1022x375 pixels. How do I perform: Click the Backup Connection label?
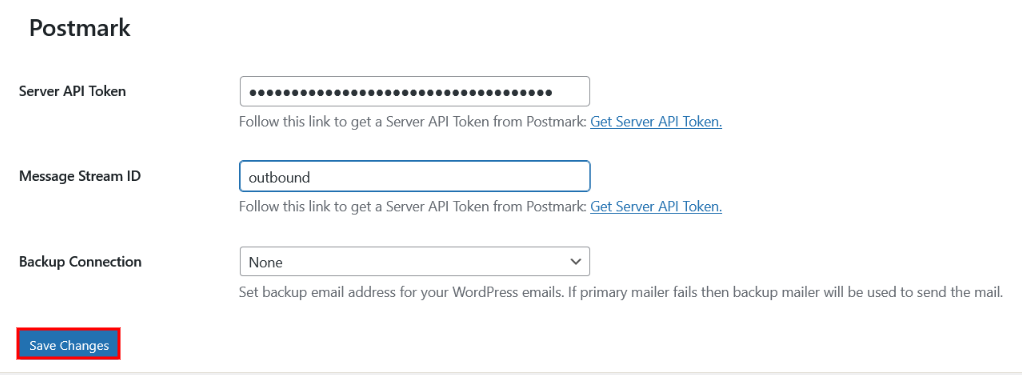(80, 262)
